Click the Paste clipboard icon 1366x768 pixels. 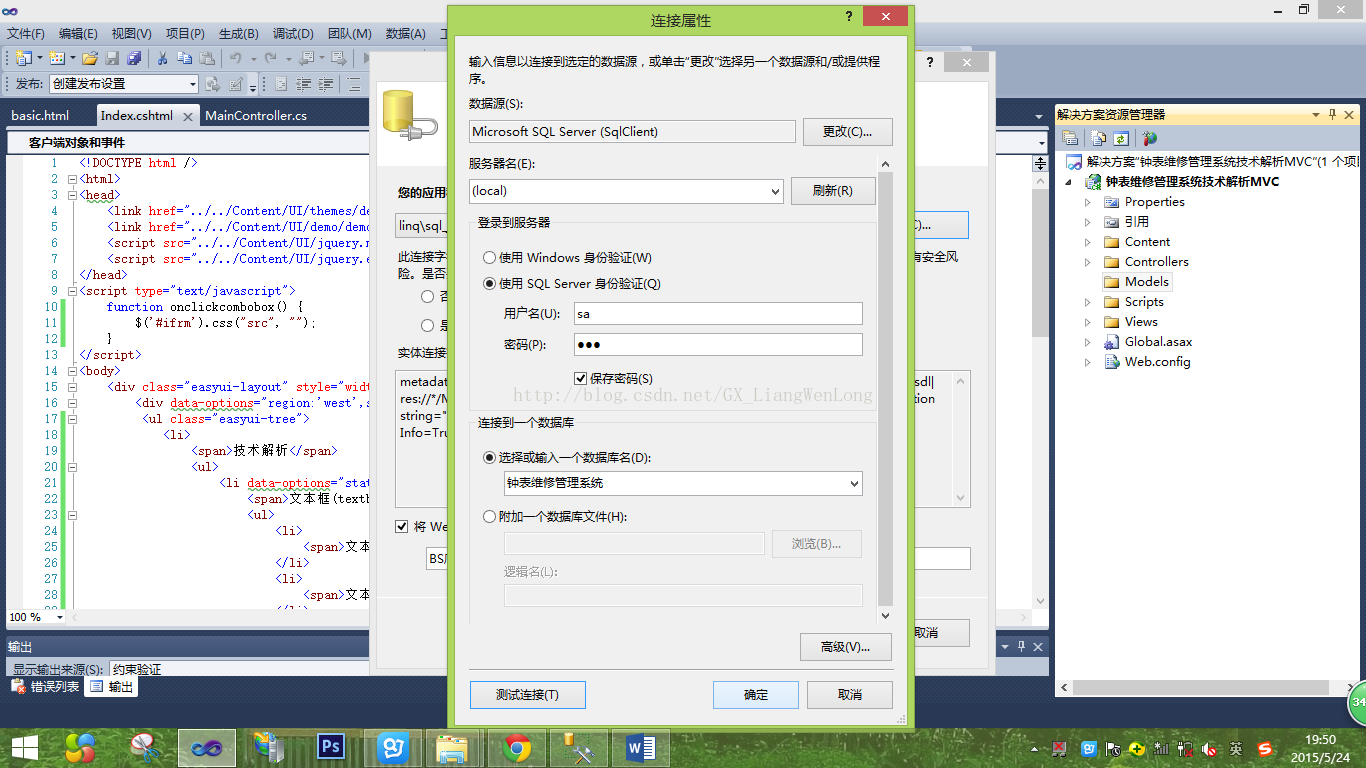[207, 58]
